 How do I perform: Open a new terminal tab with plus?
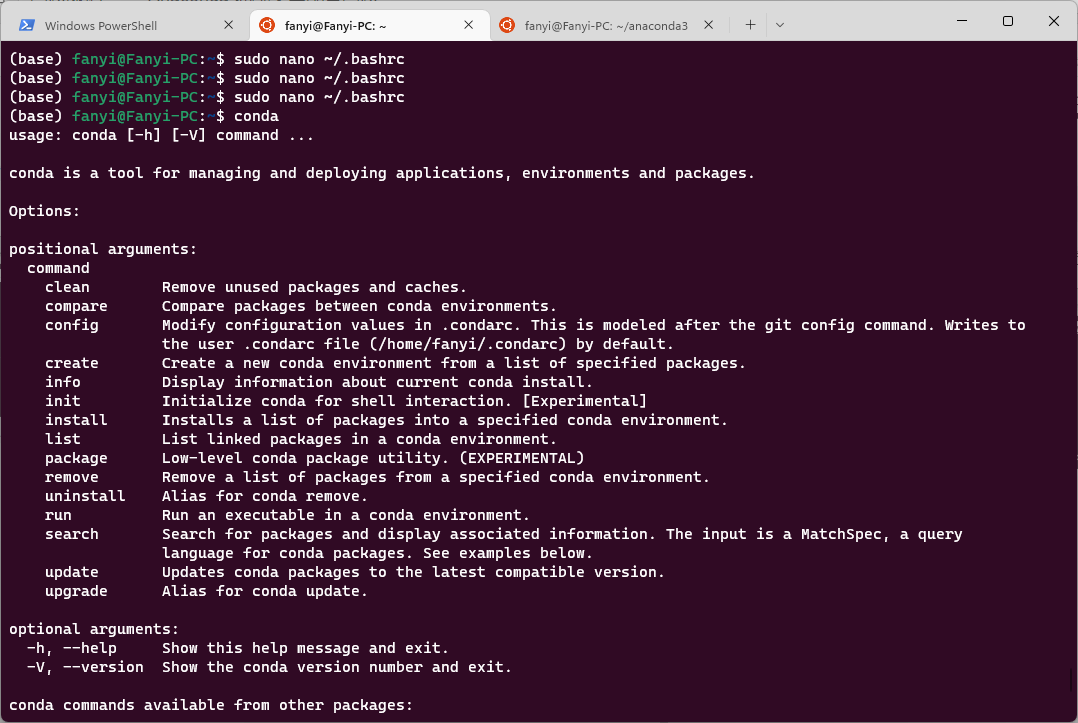[750, 25]
